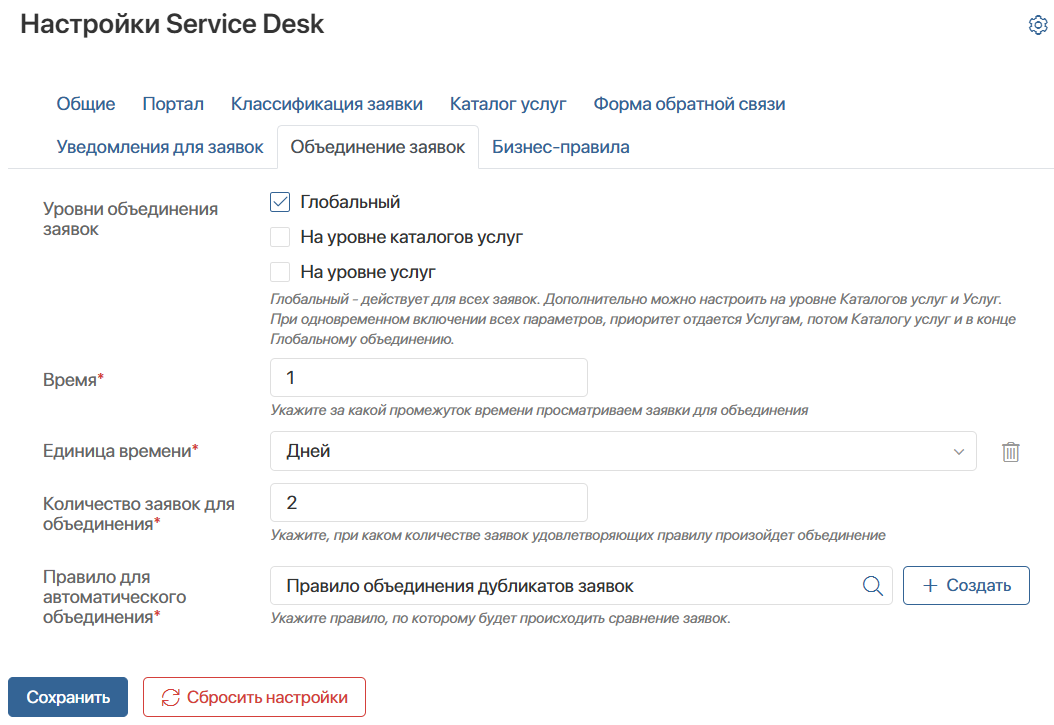Switch to the Бизнес-правила tab

coord(561,147)
